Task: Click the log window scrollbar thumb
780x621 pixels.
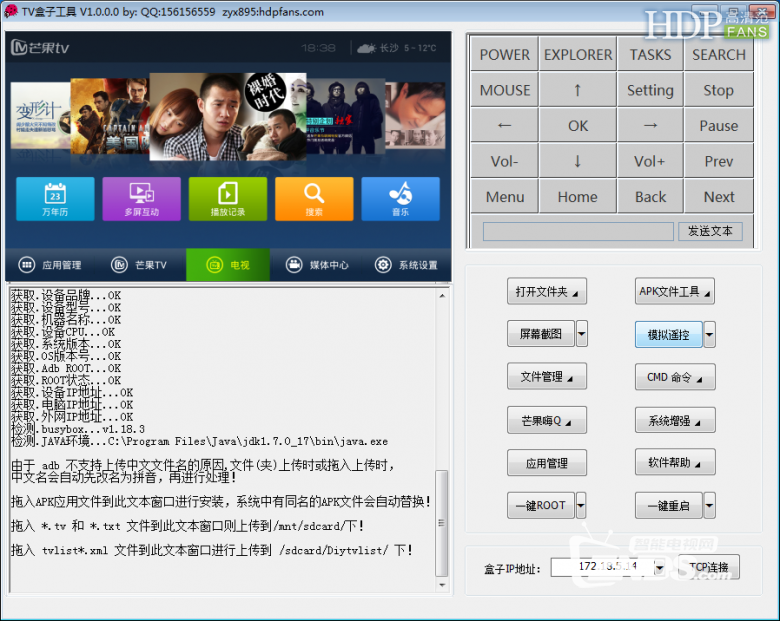Action: pos(442,522)
